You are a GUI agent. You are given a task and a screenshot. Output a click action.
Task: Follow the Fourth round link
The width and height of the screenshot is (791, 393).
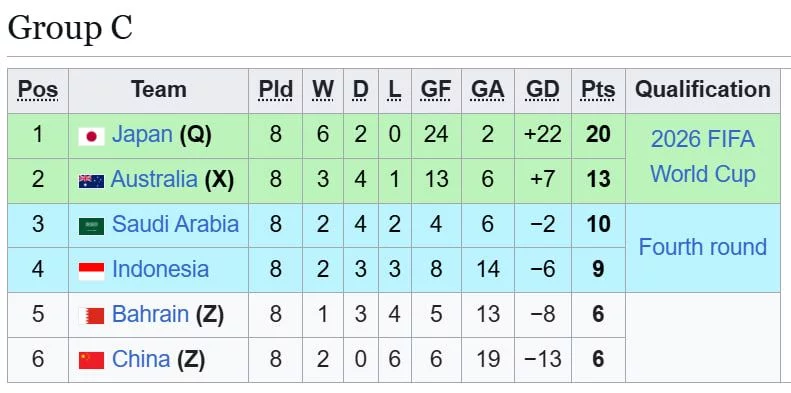[703, 247]
